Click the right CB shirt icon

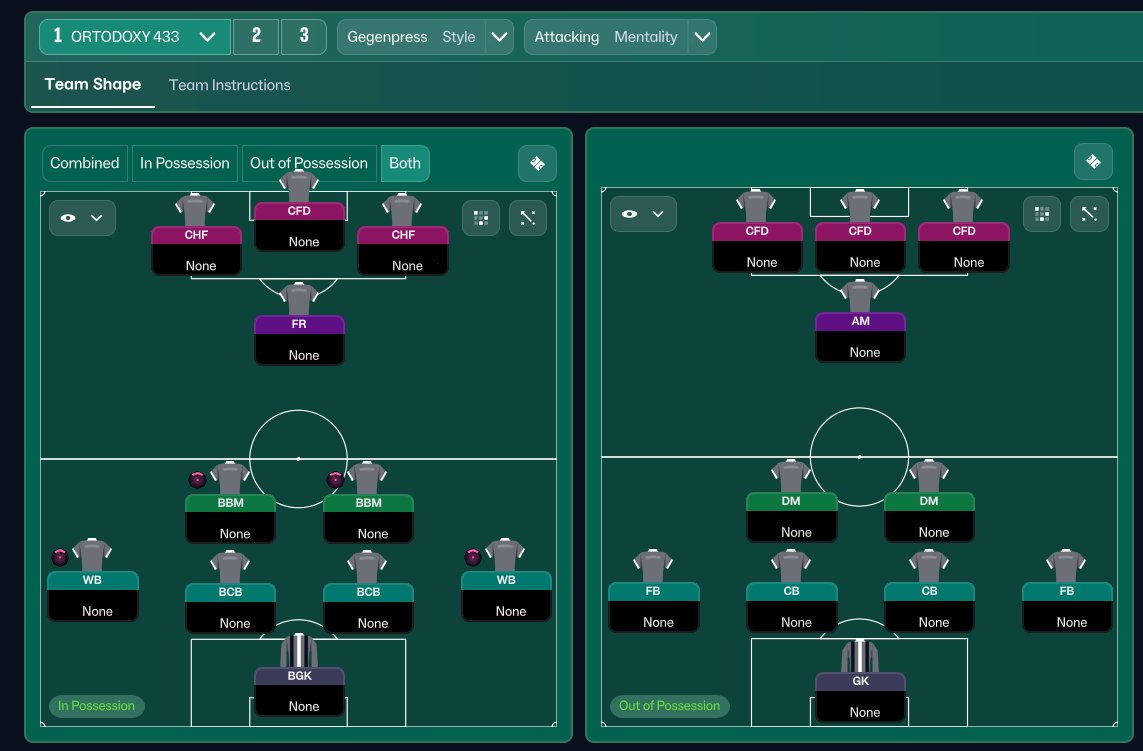(x=929, y=566)
